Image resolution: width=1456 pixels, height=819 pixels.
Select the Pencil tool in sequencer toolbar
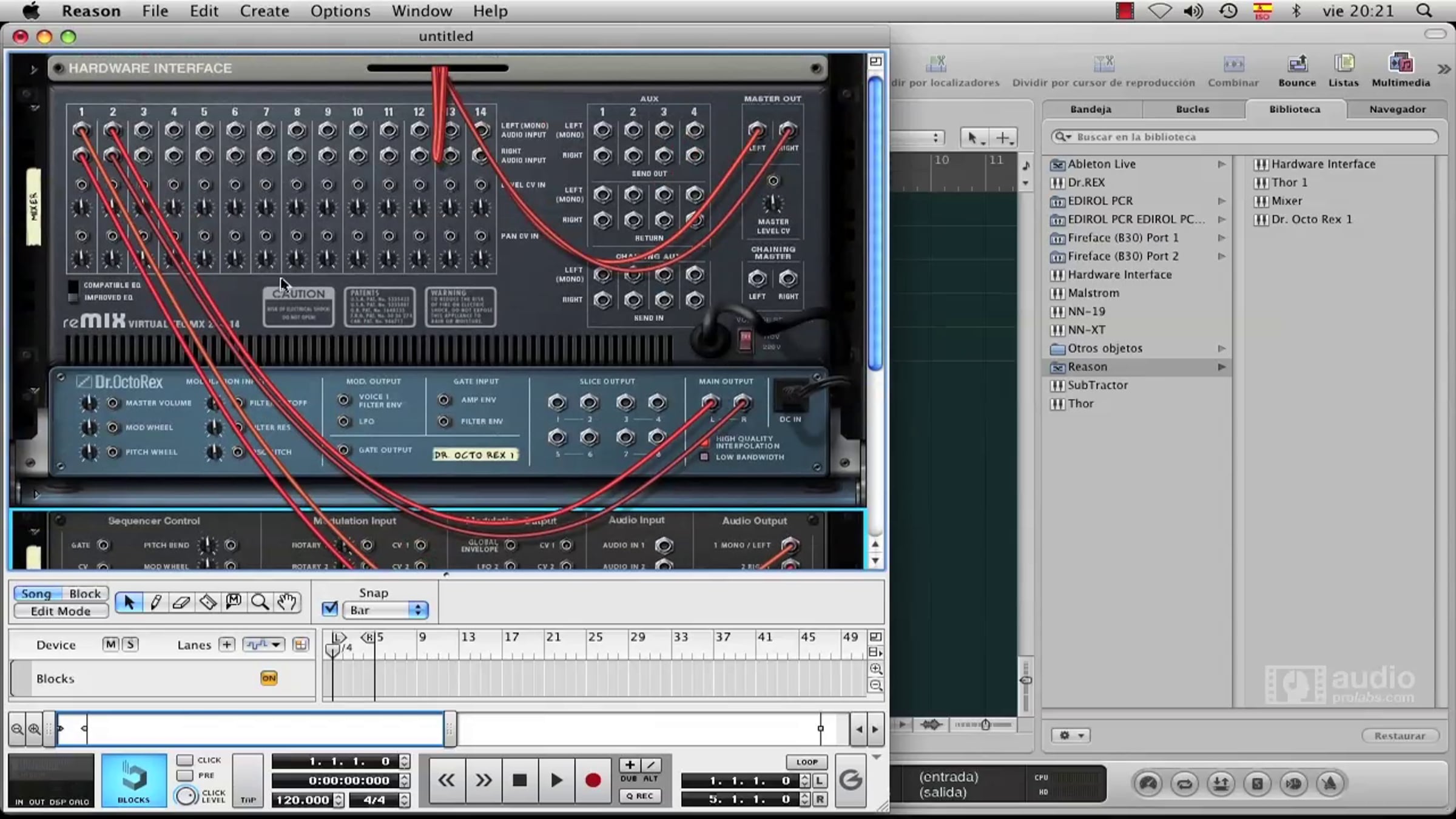click(x=155, y=602)
